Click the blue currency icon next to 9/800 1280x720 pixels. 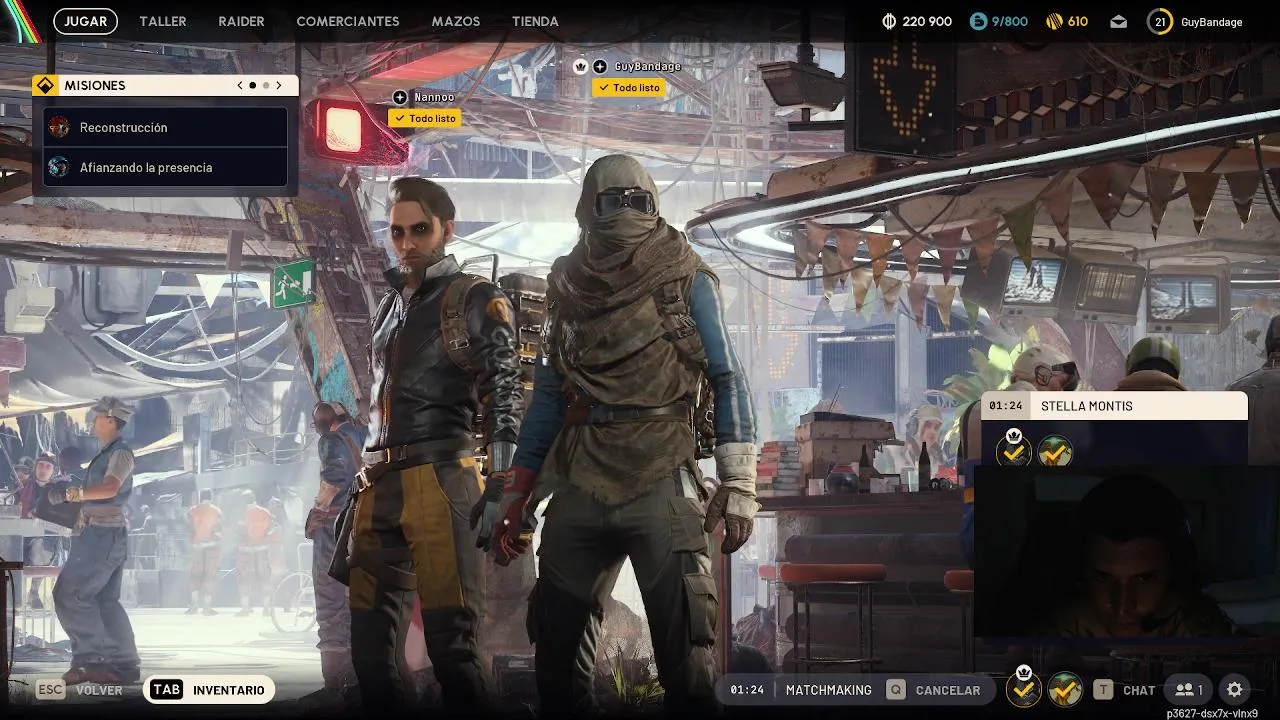pos(978,21)
